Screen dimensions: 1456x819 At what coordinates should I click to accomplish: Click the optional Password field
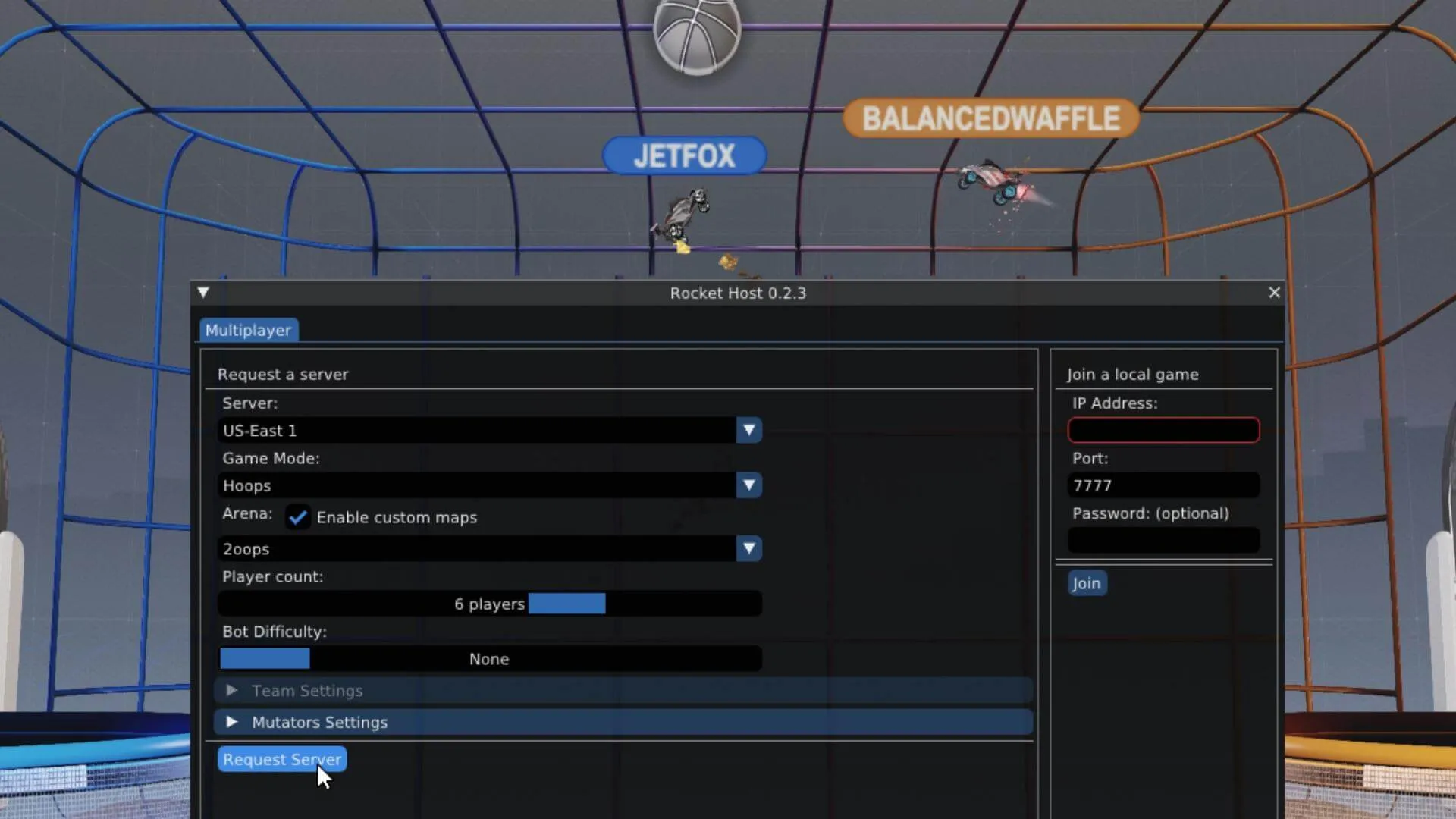(1163, 541)
